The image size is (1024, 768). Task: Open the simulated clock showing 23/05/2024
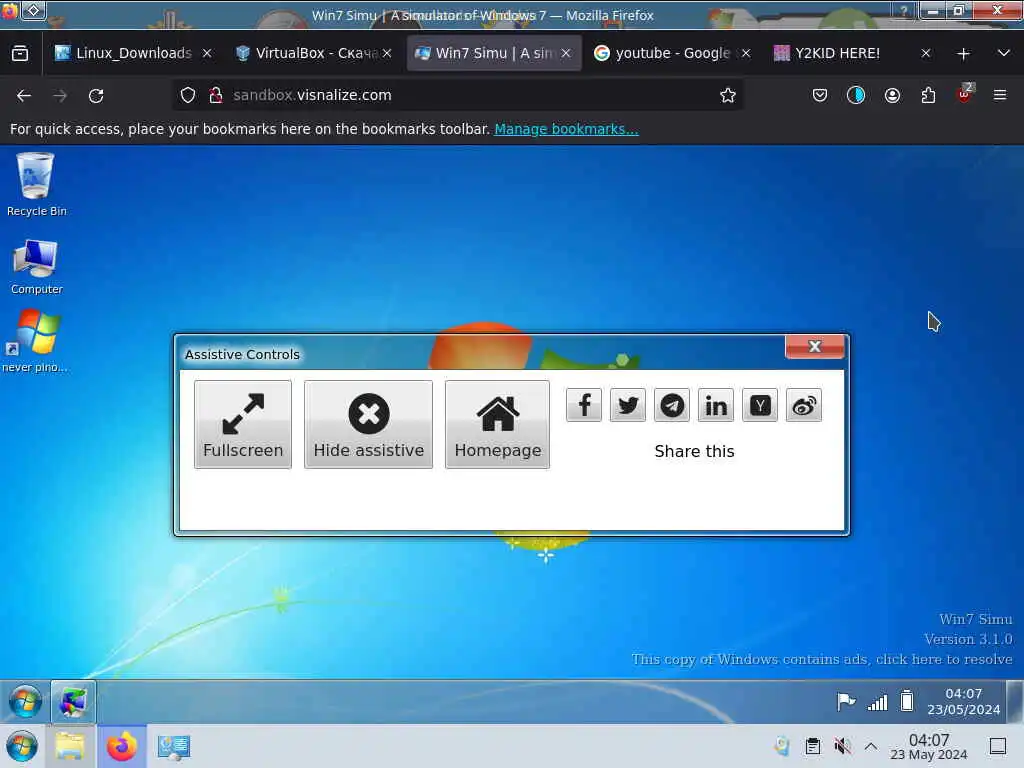pyautogui.click(x=963, y=701)
